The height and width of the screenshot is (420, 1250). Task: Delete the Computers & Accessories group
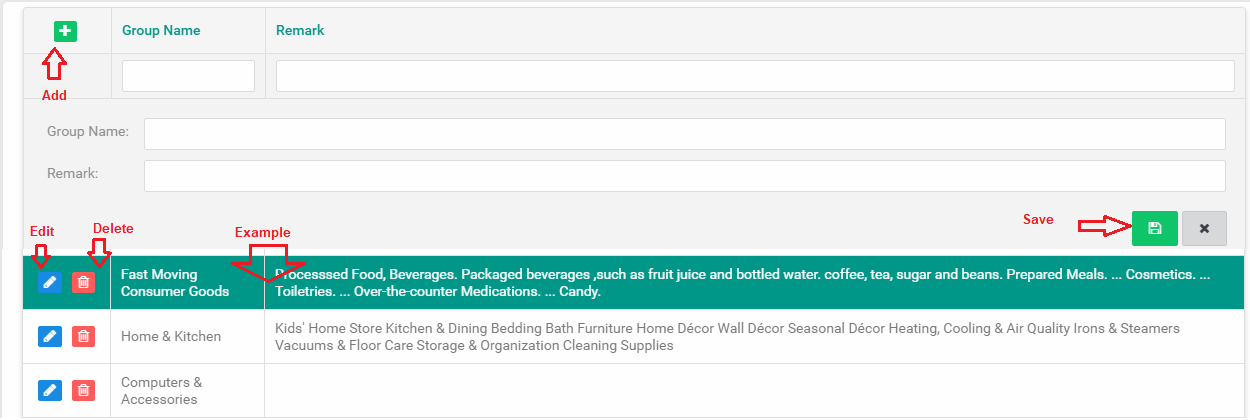(83, 390)
